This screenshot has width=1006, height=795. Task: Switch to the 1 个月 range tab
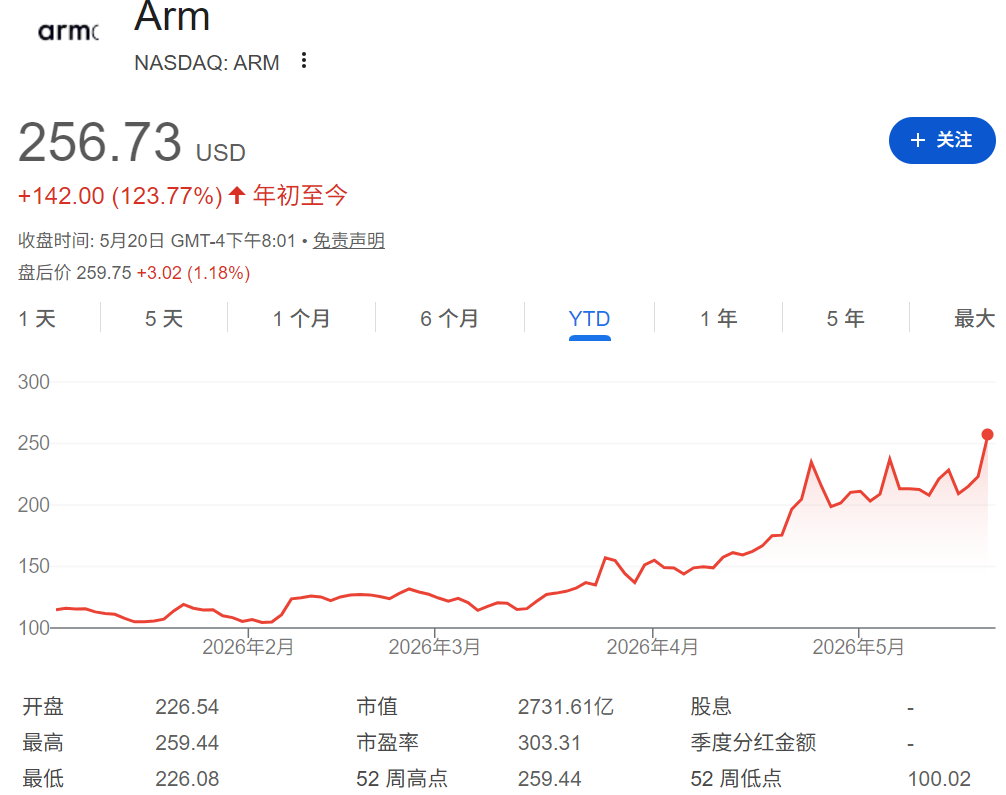[x=301, y=318]
